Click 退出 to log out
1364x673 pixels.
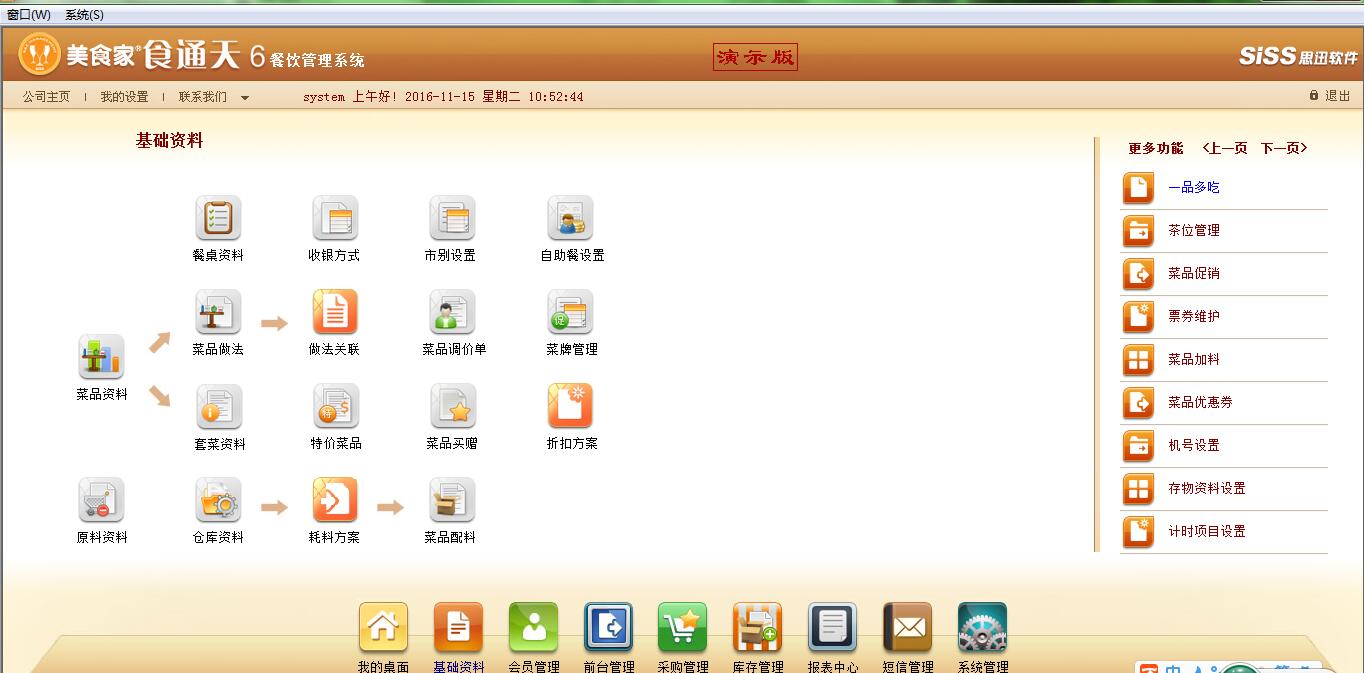tap(1330, 96)
